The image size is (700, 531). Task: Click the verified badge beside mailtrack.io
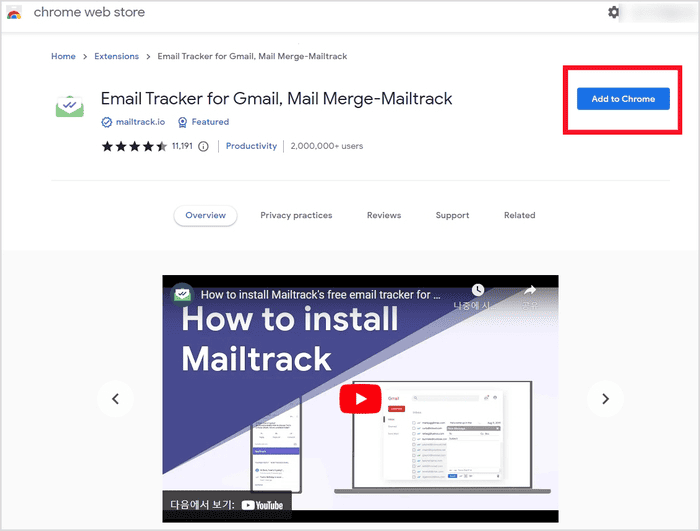pyautogui.click(x=107, y=122)
